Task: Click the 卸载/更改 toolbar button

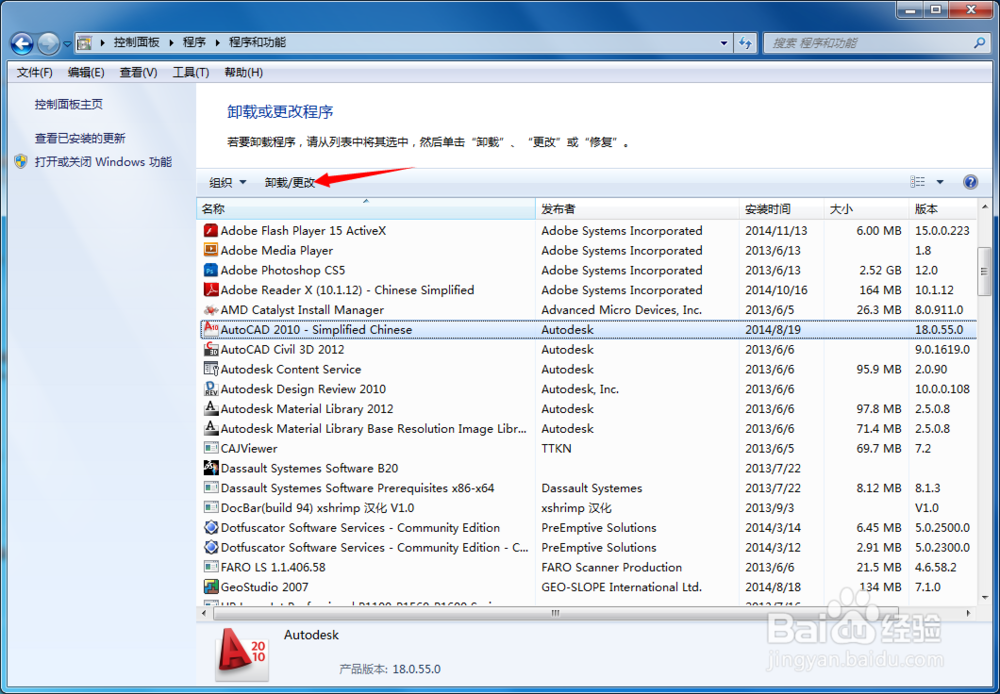Action: (x=290, y=182)
